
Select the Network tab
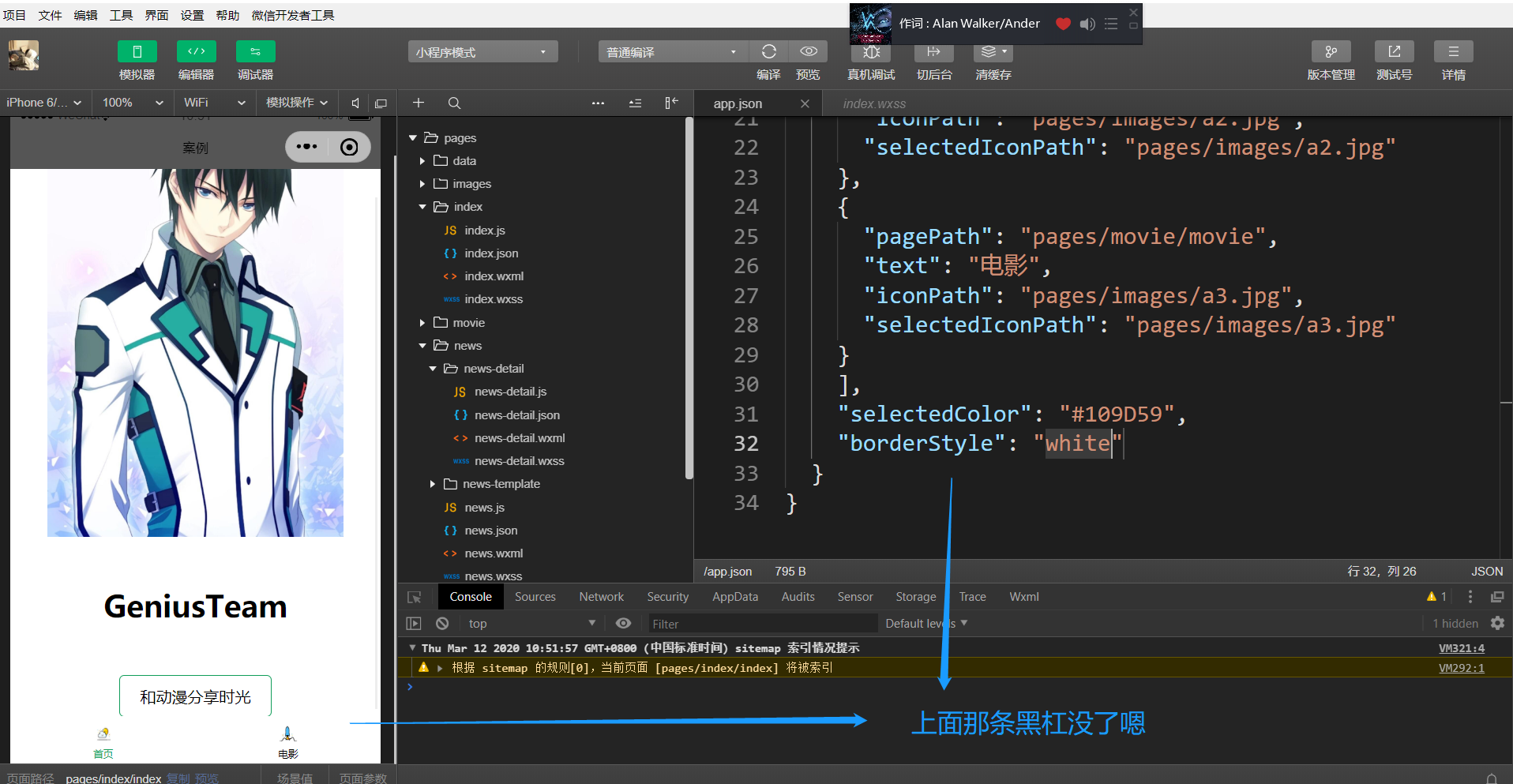[x=601, y=597]
